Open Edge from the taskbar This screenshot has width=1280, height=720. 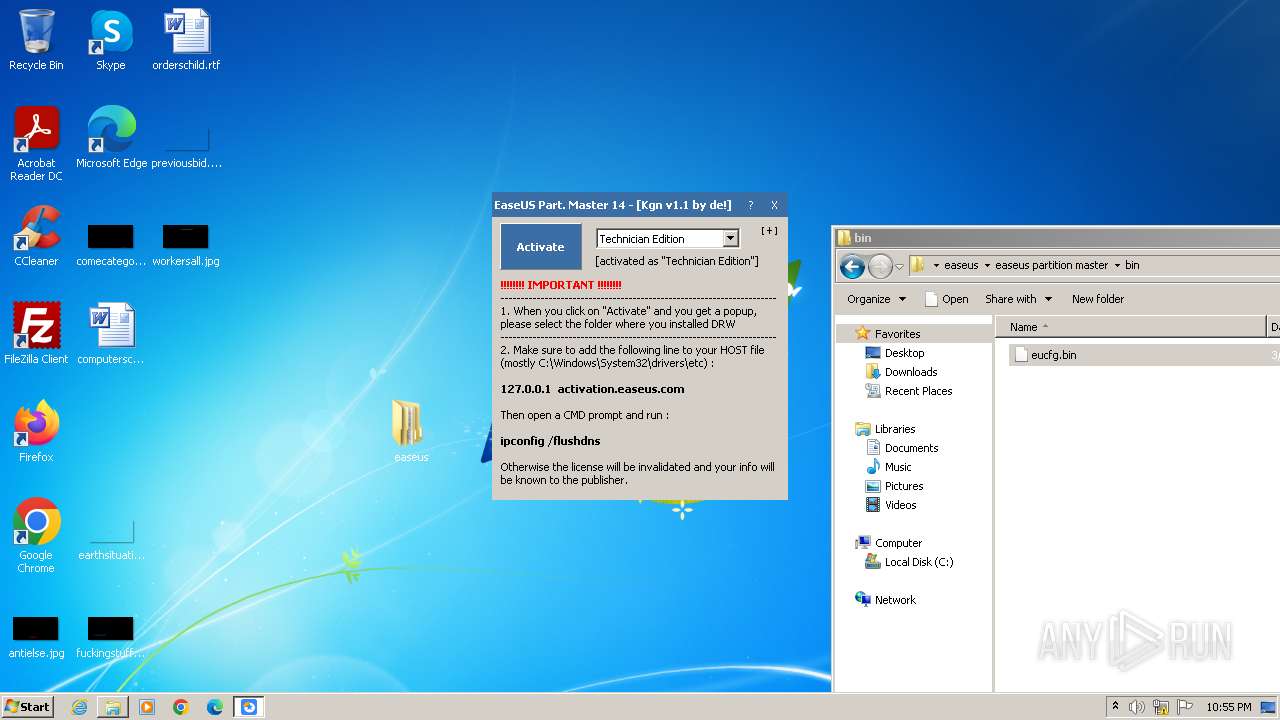click(x=215, y=707)
